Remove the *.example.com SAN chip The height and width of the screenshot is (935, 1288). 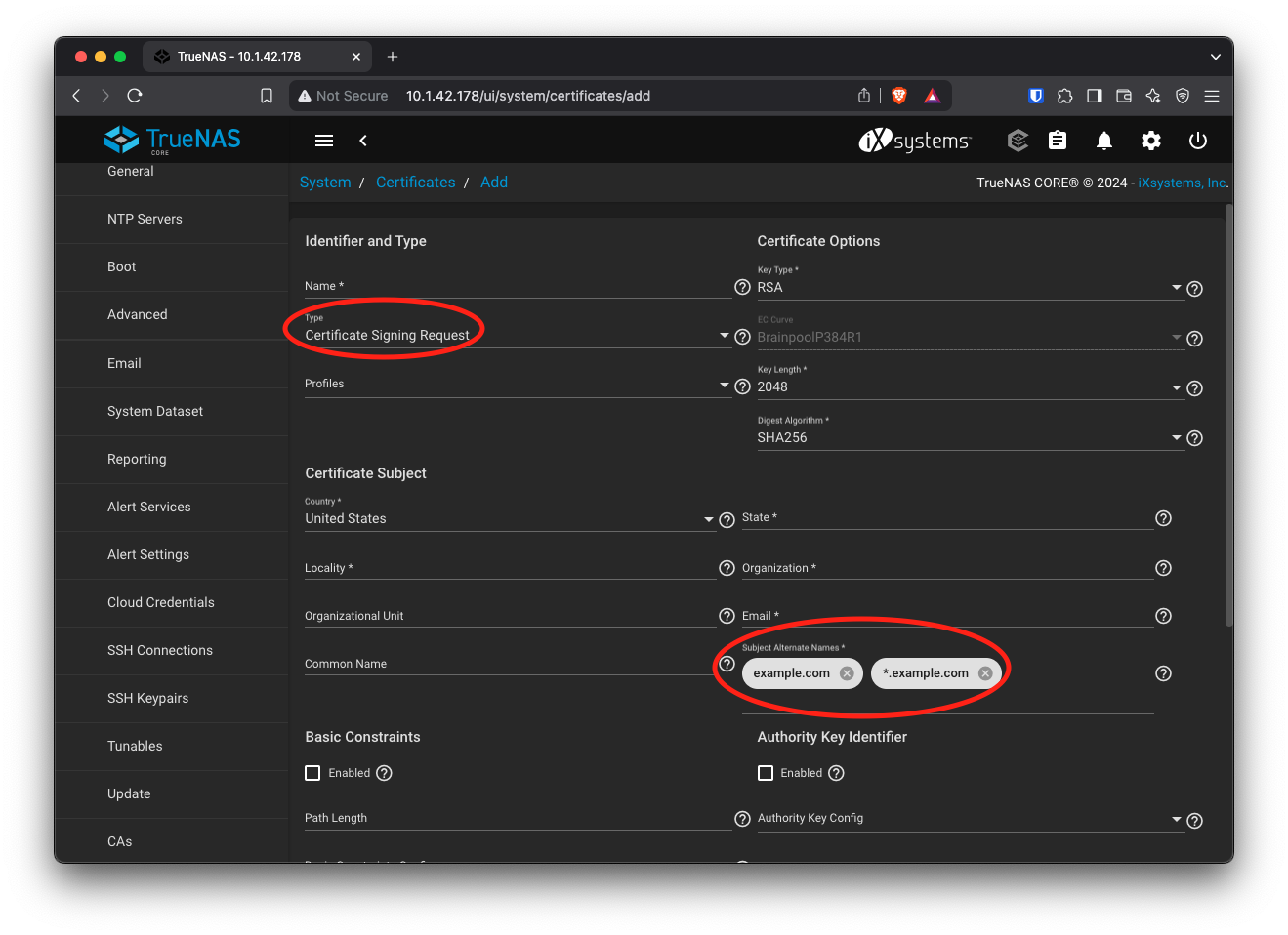[x=985, y=673]
